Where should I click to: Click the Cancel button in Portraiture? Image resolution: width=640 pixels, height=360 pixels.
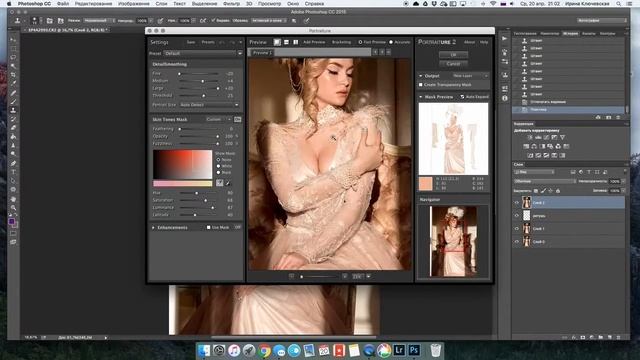[453, 64]
